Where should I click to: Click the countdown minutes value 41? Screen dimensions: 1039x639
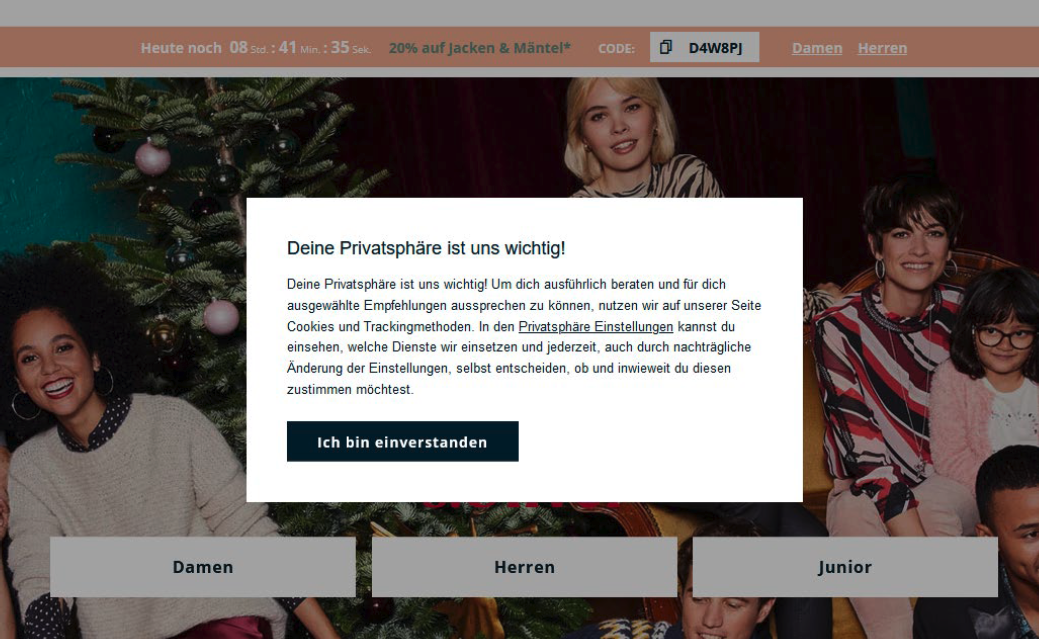(x=288, y=47)
